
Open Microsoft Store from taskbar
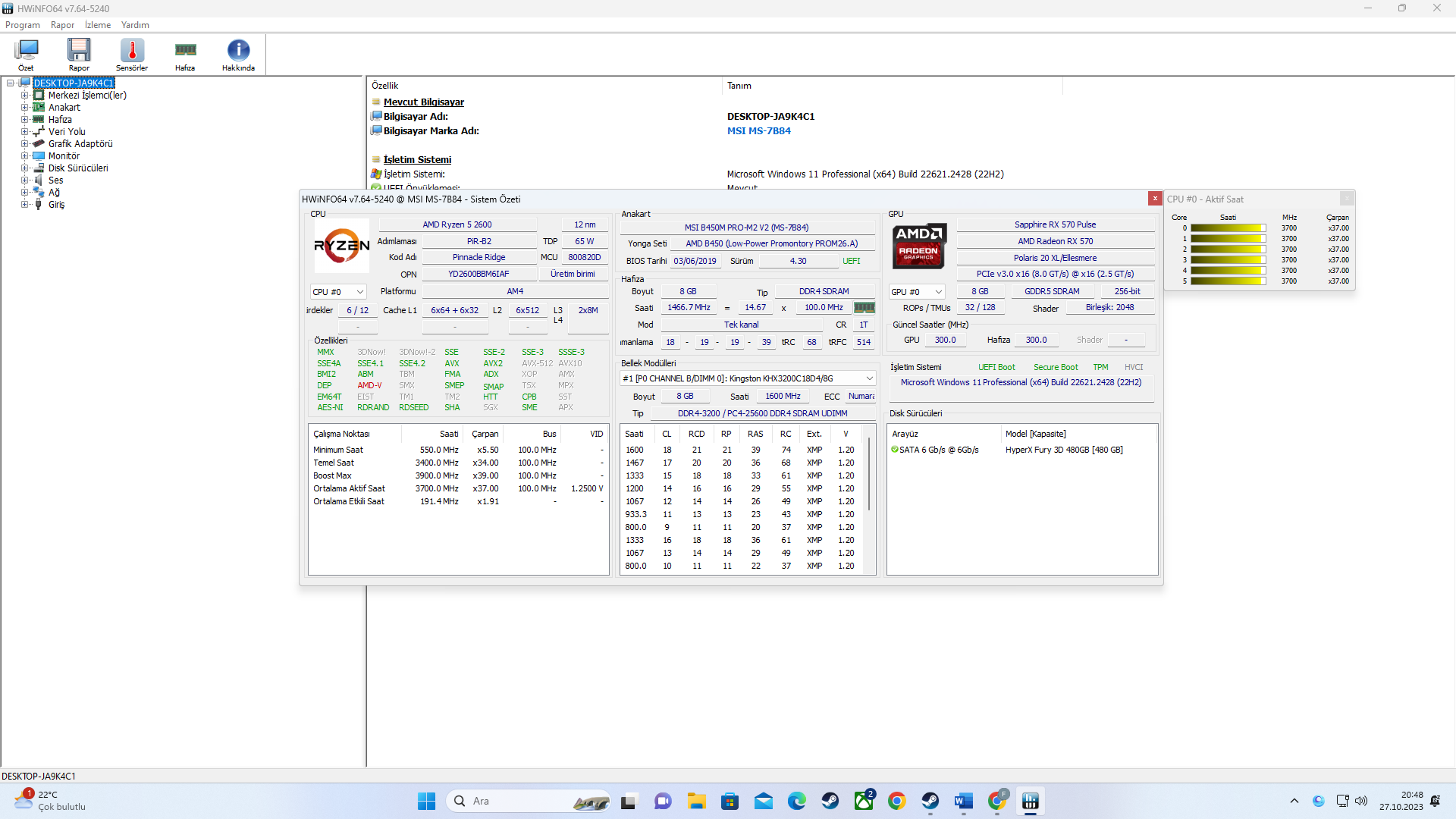[730, 801]
